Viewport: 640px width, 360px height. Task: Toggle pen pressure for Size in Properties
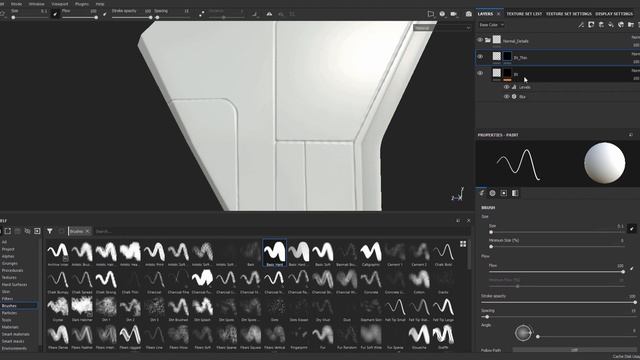(631, 229)
